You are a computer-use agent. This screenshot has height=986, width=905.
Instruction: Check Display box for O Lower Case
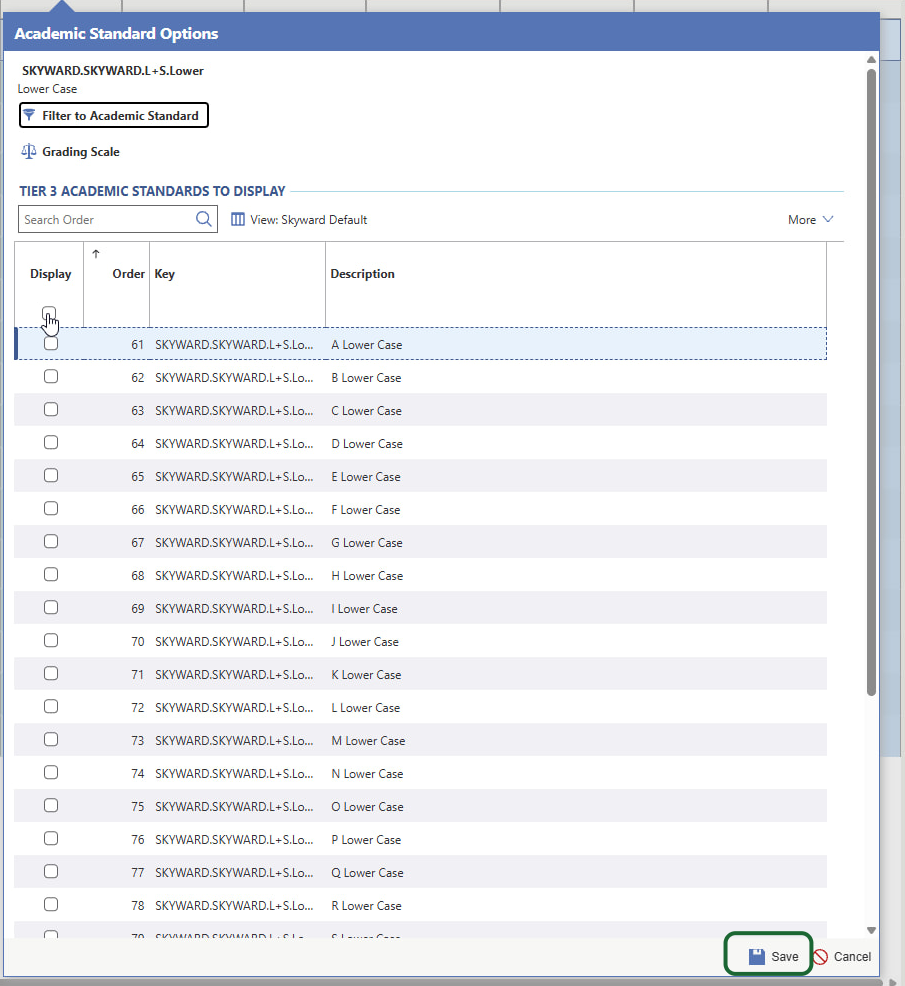[x=51, y=806]
